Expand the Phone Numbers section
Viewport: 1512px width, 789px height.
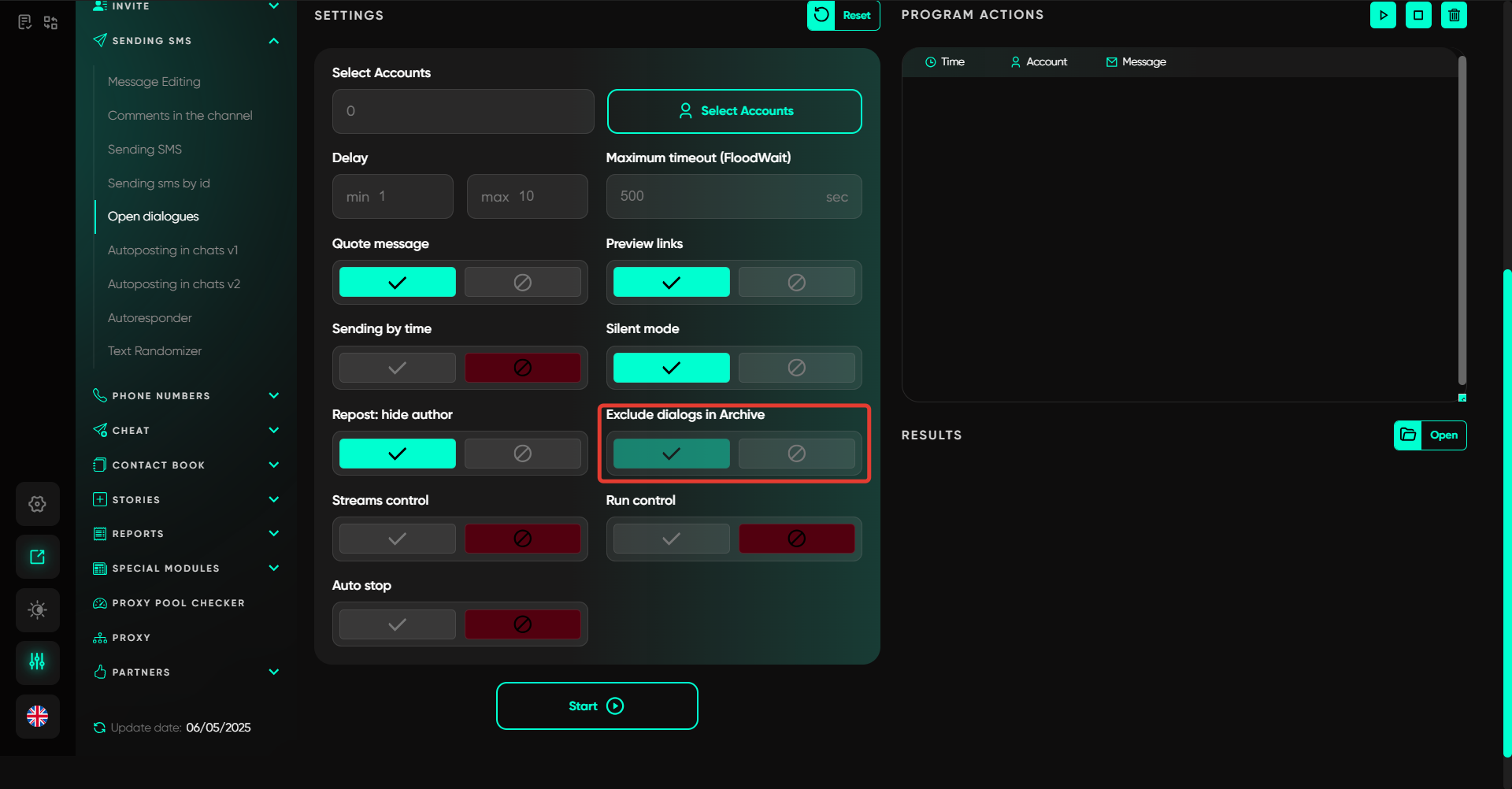click(x=273, y=395)
